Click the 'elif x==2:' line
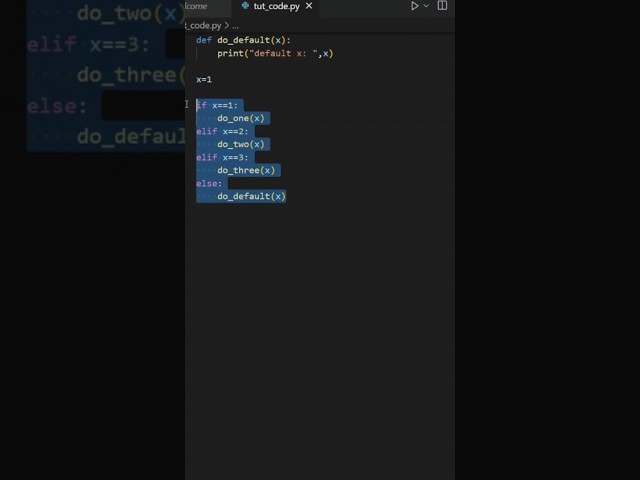 pyautogui.click(x=222, y=131)
